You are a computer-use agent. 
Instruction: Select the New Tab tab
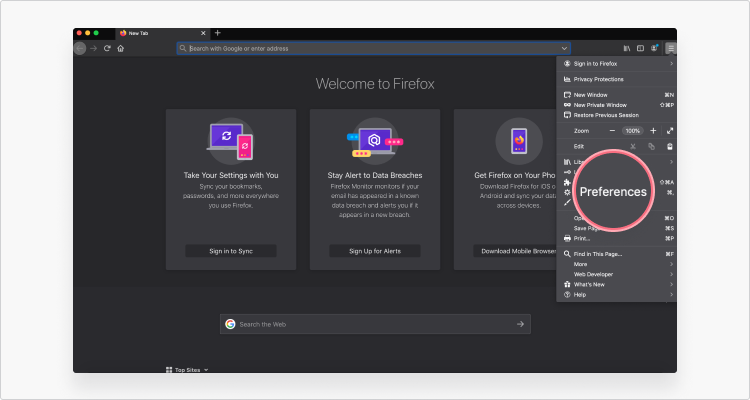pyautogui.click(x=163, y=33)
